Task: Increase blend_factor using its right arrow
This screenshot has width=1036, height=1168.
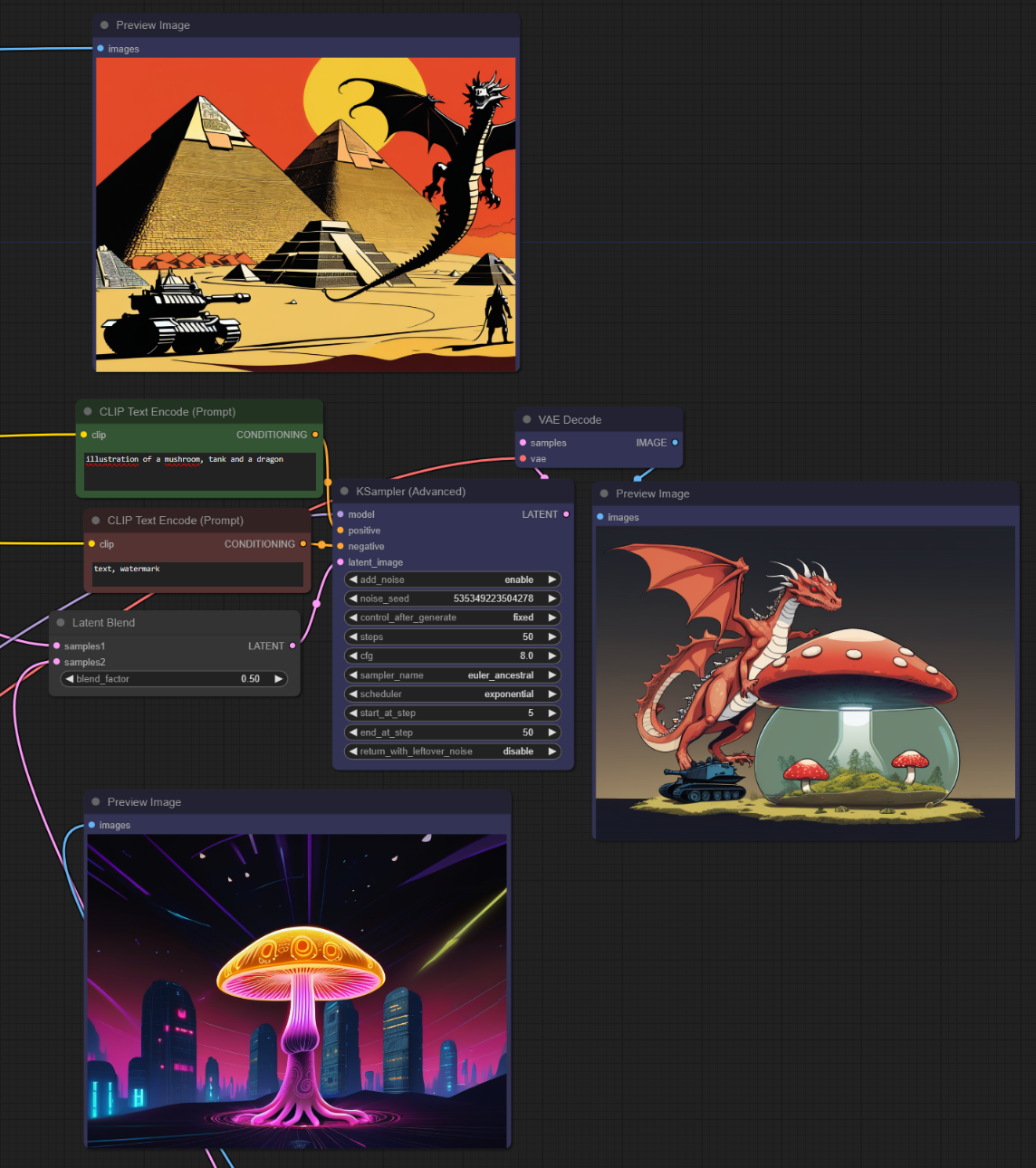Action: pyautogui.click(x=278, y=679)
